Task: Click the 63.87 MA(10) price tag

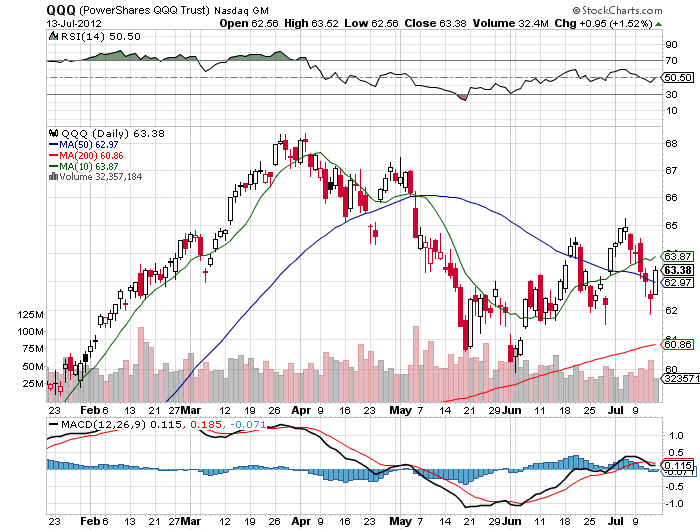Action: pos(678,256)
